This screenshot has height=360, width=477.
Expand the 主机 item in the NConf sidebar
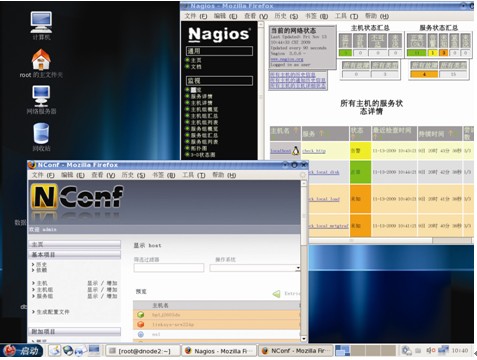click(x=42, y=283)
